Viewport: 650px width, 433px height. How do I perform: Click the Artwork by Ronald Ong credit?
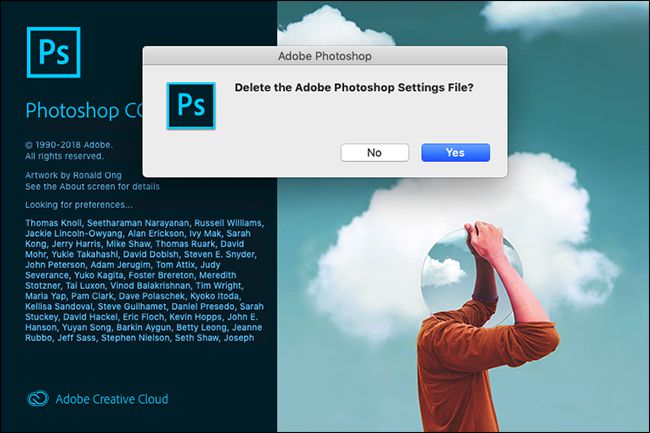73,175
